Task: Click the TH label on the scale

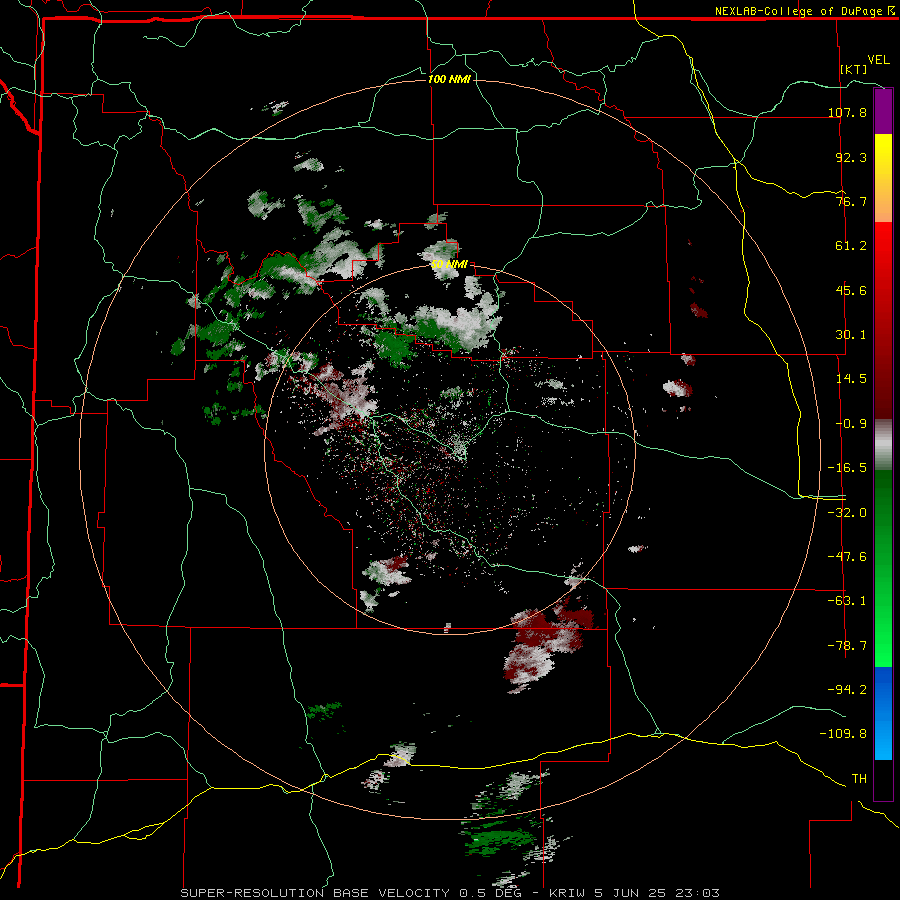Action: [859, 779]
